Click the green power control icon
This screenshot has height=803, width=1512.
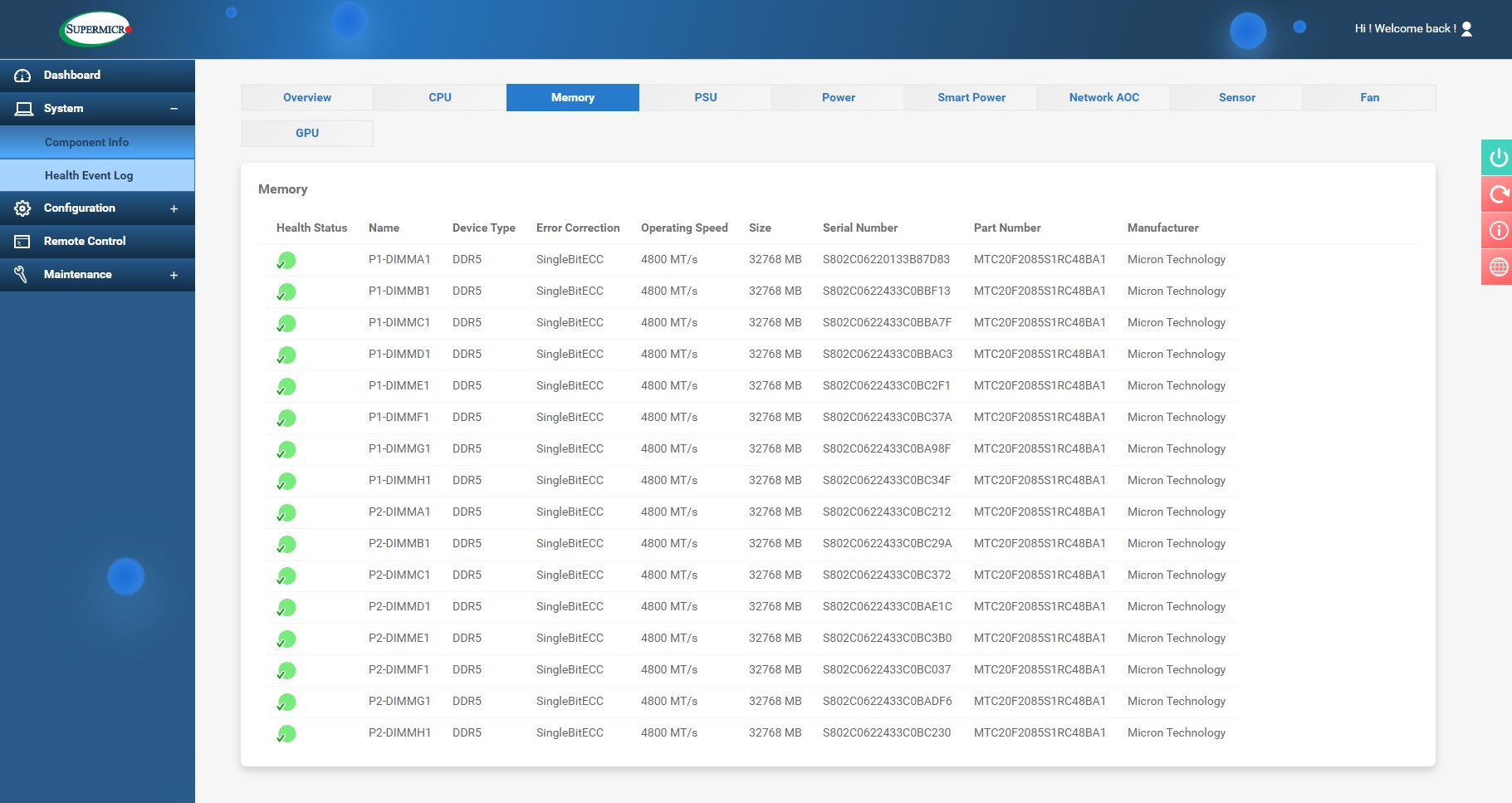pyautogui.click(x=1498, y=158)
